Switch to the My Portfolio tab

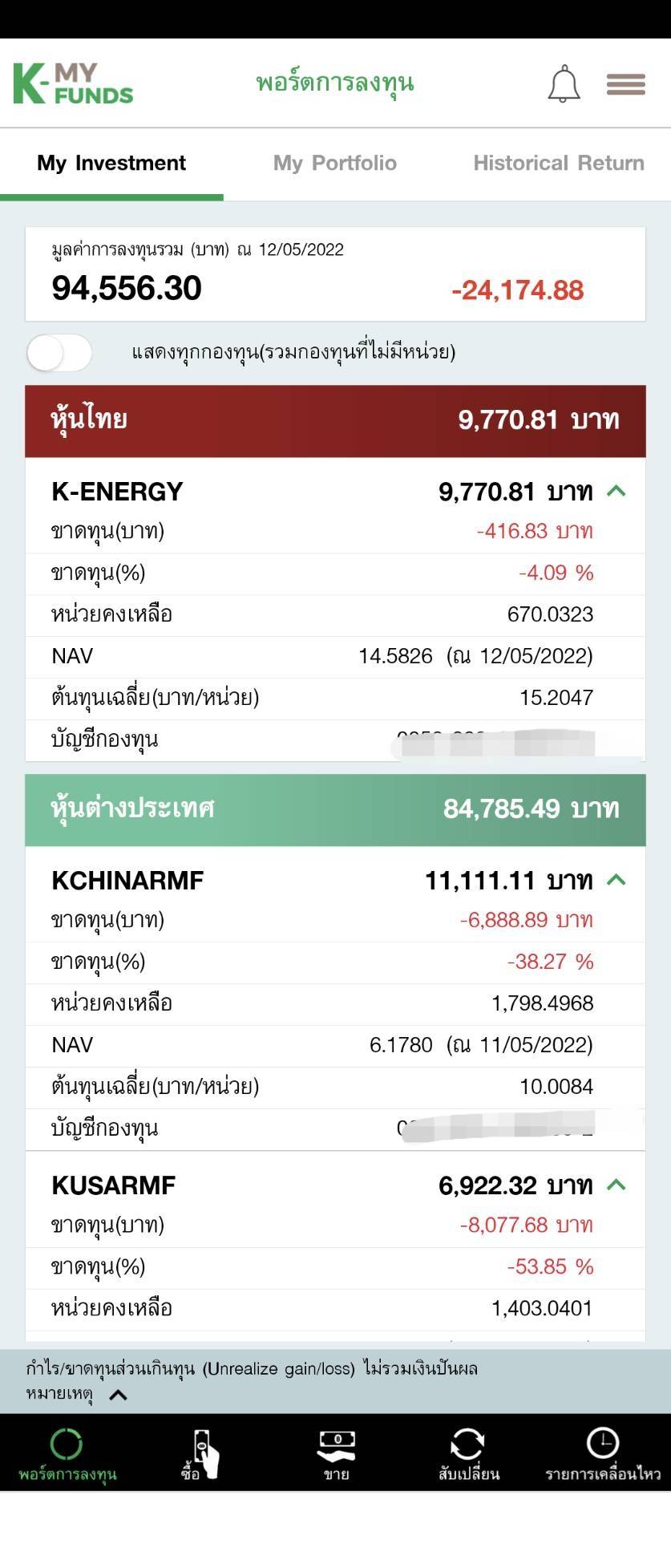[x=335, y=163]
